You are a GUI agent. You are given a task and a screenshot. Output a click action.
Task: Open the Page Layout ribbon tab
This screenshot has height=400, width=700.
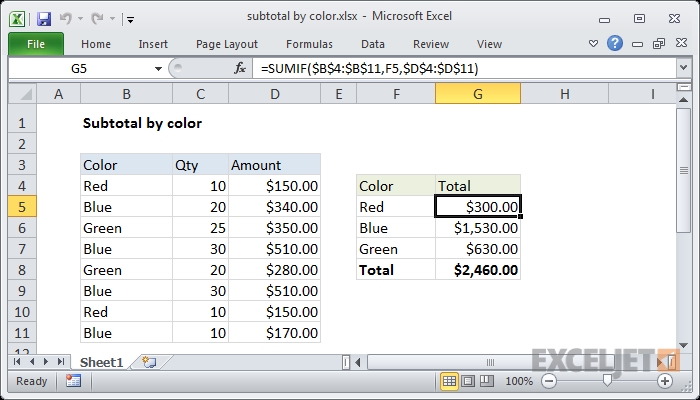225,44
